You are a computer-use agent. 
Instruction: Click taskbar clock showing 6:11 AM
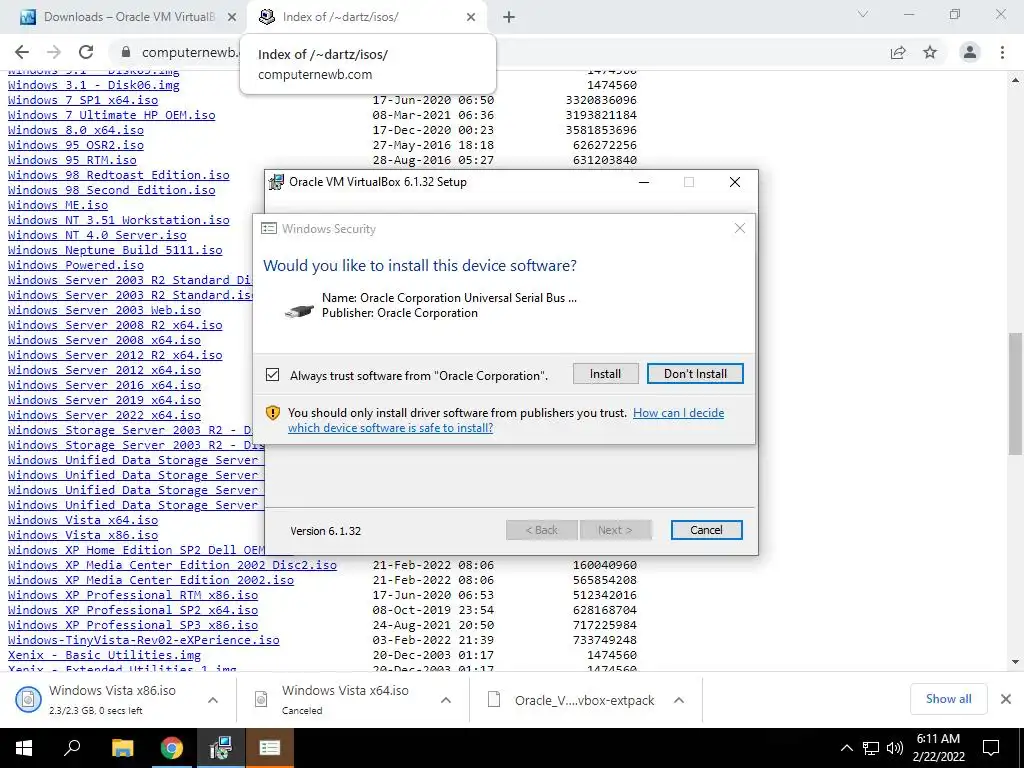(x=938, y=748)
